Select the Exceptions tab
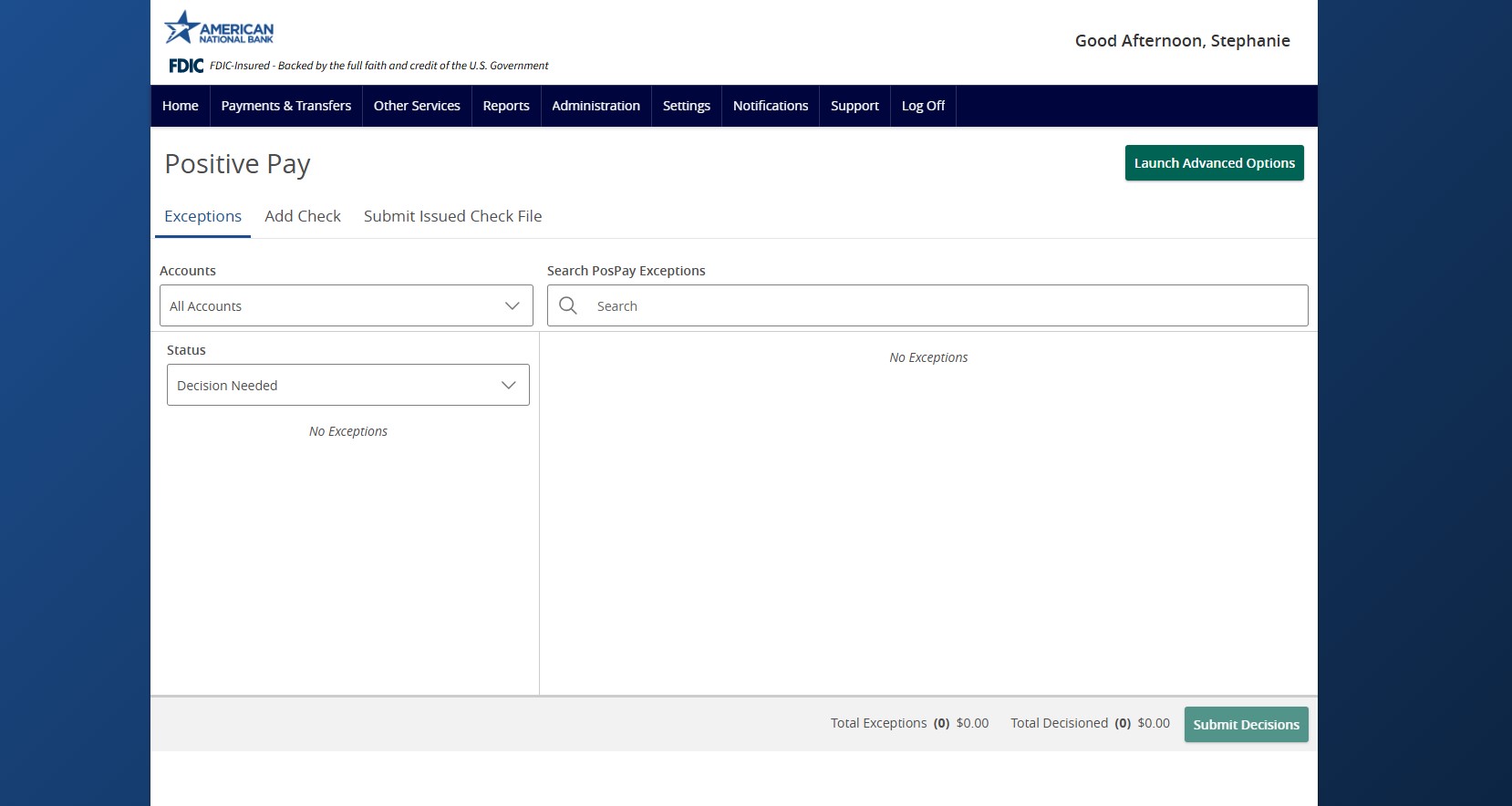This screenshot has height=806, width=1512. tap(202, 216)
